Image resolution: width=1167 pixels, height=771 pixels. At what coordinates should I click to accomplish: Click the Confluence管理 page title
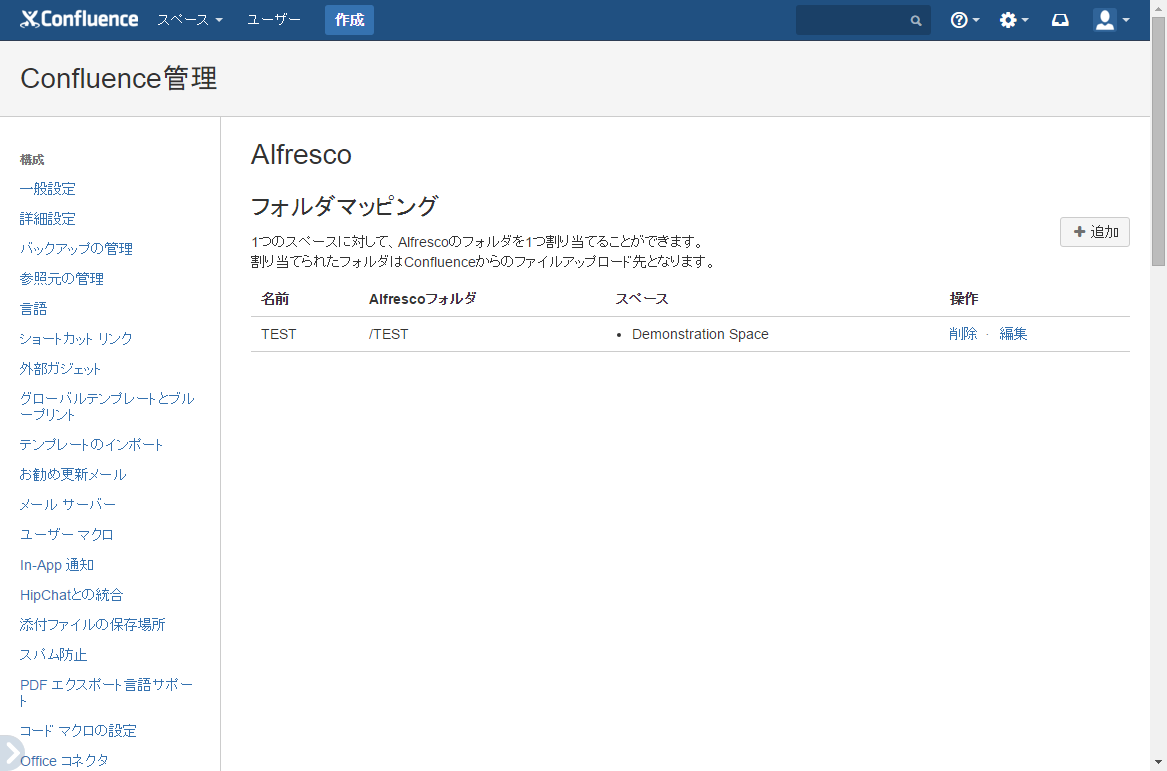click(x=119, y=78)
